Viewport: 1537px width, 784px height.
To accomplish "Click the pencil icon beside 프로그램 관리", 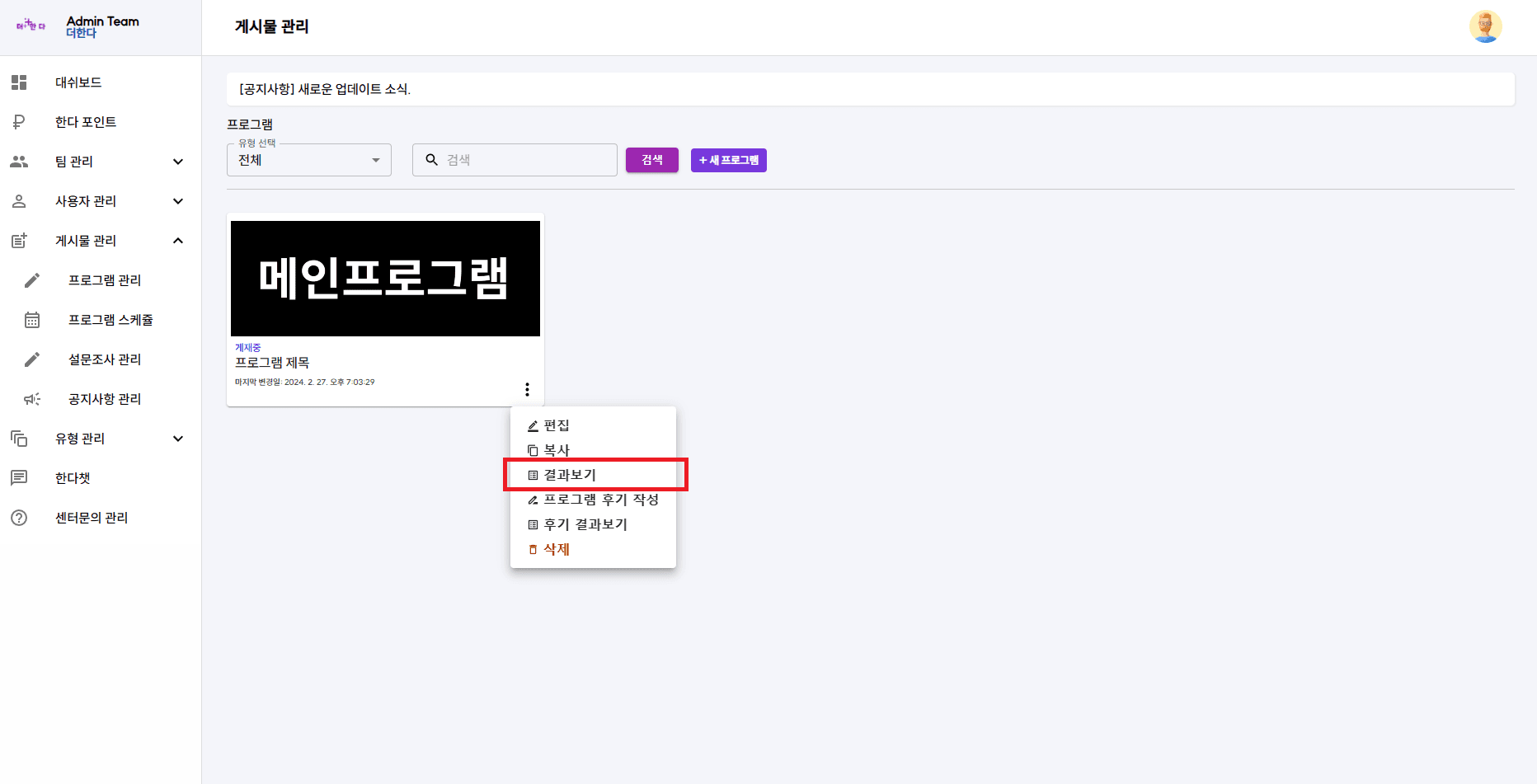I will pos(32,280).
